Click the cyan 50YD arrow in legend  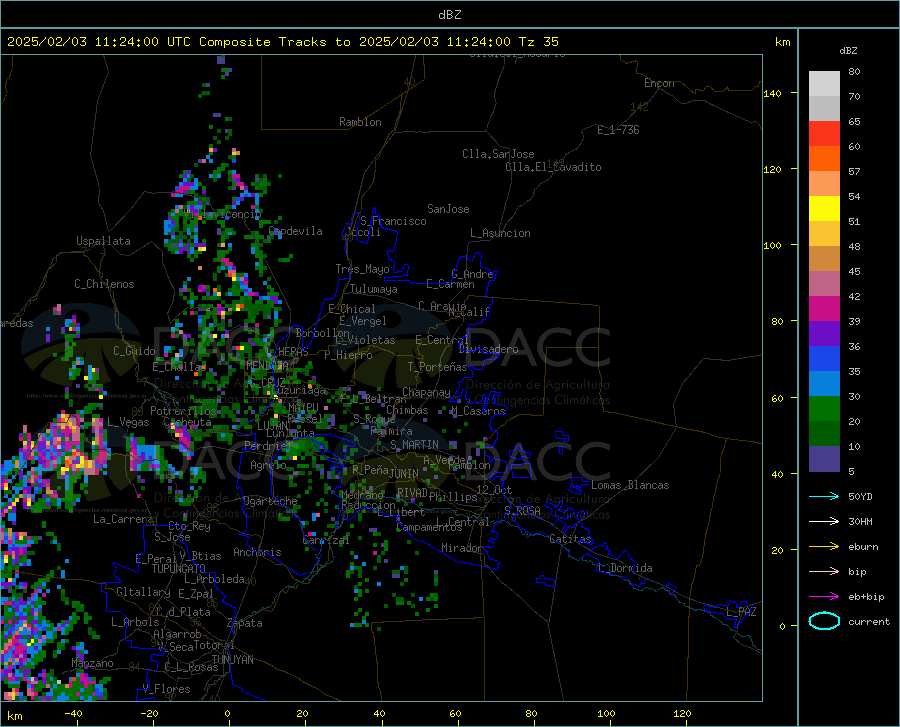[x=824, y=496]
